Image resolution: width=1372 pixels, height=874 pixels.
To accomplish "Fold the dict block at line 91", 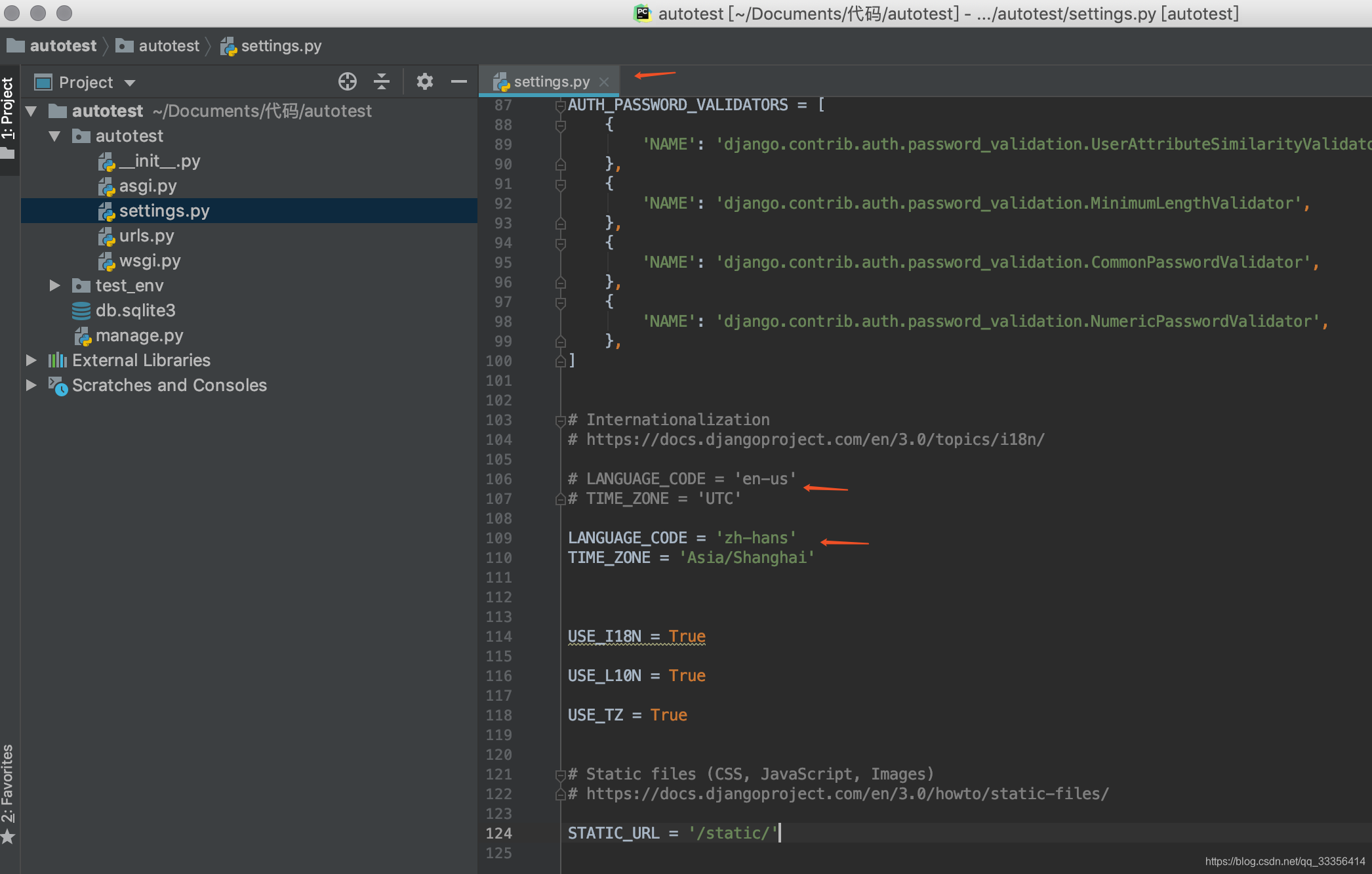I will tap(560, 184).
